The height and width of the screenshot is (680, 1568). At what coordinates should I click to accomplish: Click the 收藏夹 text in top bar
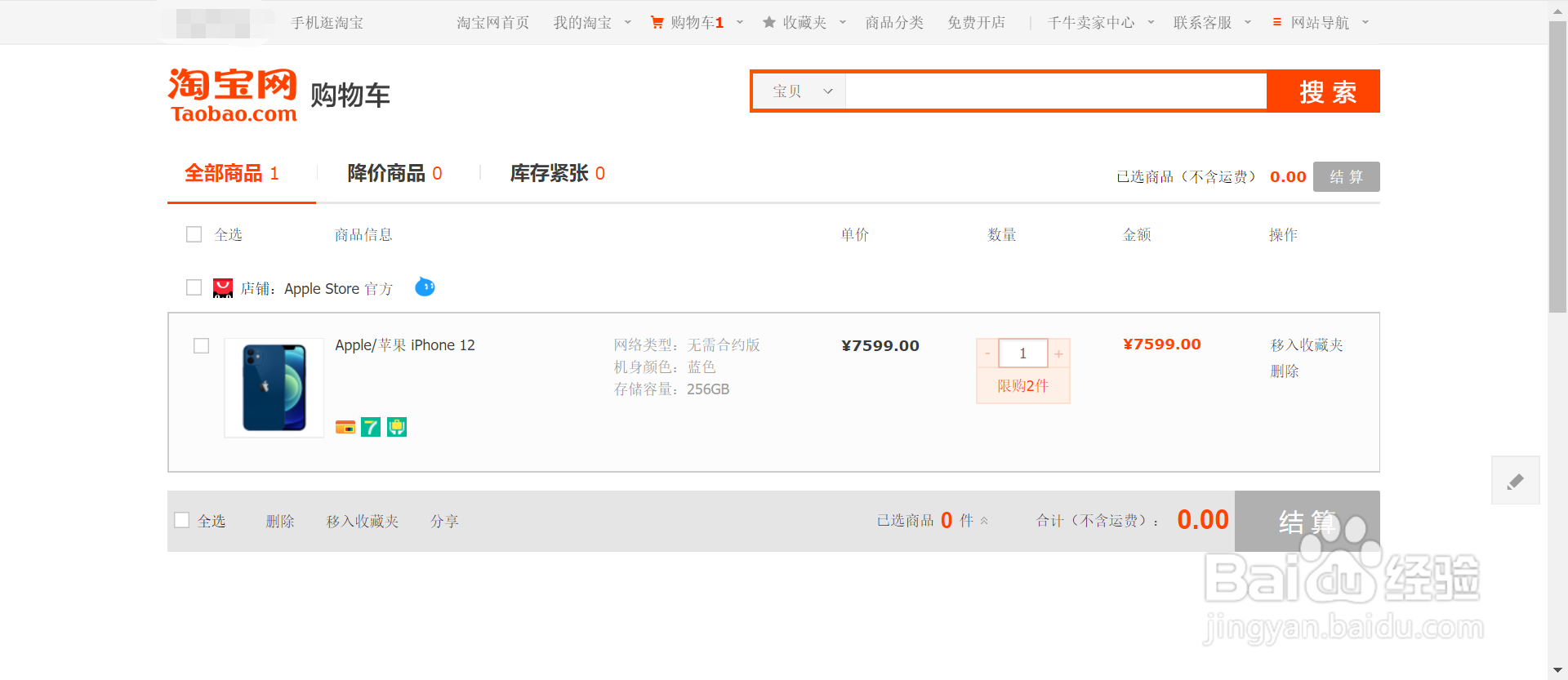804,23
